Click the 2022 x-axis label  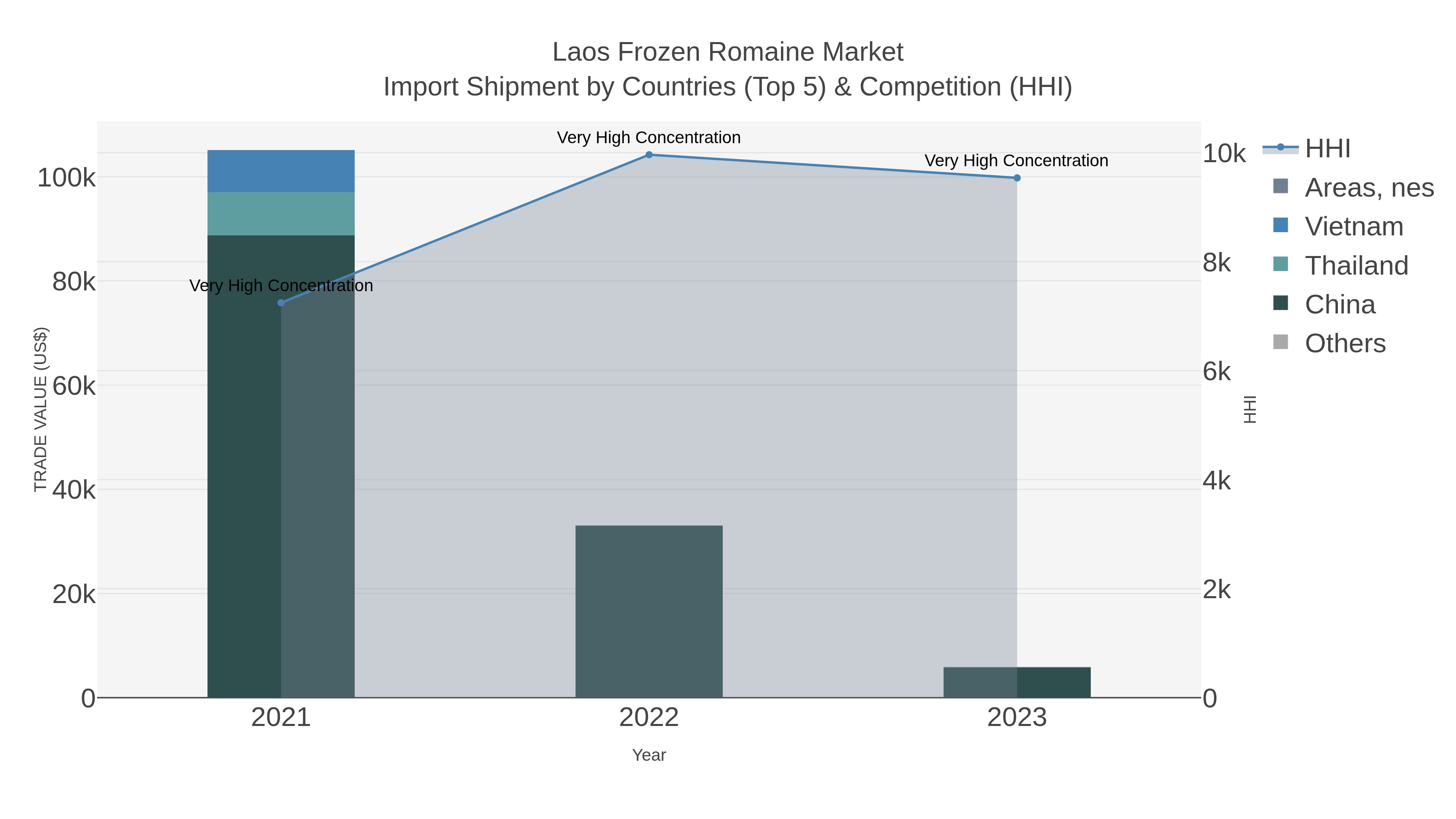pos(649,718)
